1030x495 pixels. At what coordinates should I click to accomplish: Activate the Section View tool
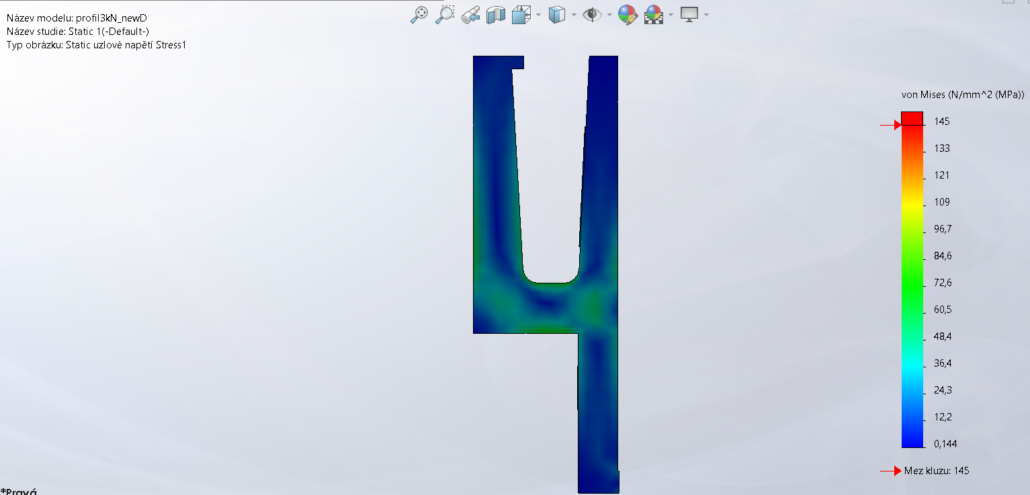click(495, 15)
